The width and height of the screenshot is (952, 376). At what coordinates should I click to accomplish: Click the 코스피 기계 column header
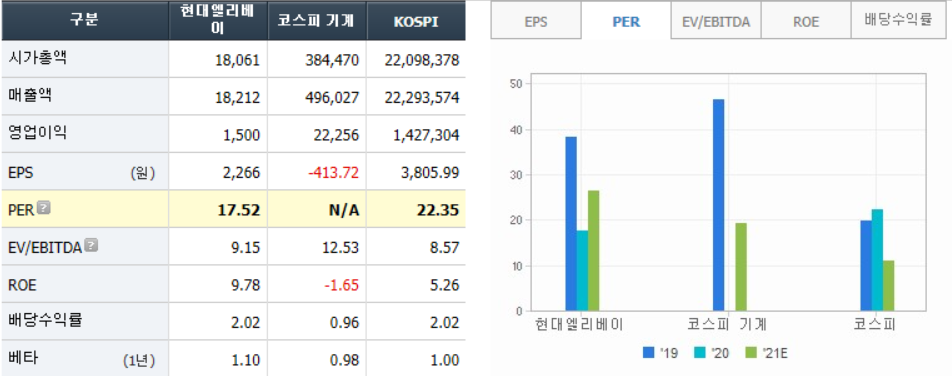click(x=317, y=20)
